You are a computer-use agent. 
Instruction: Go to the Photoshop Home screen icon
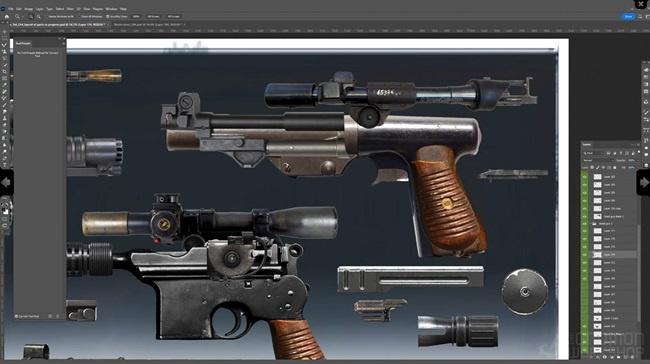click(x=7, y=17)
